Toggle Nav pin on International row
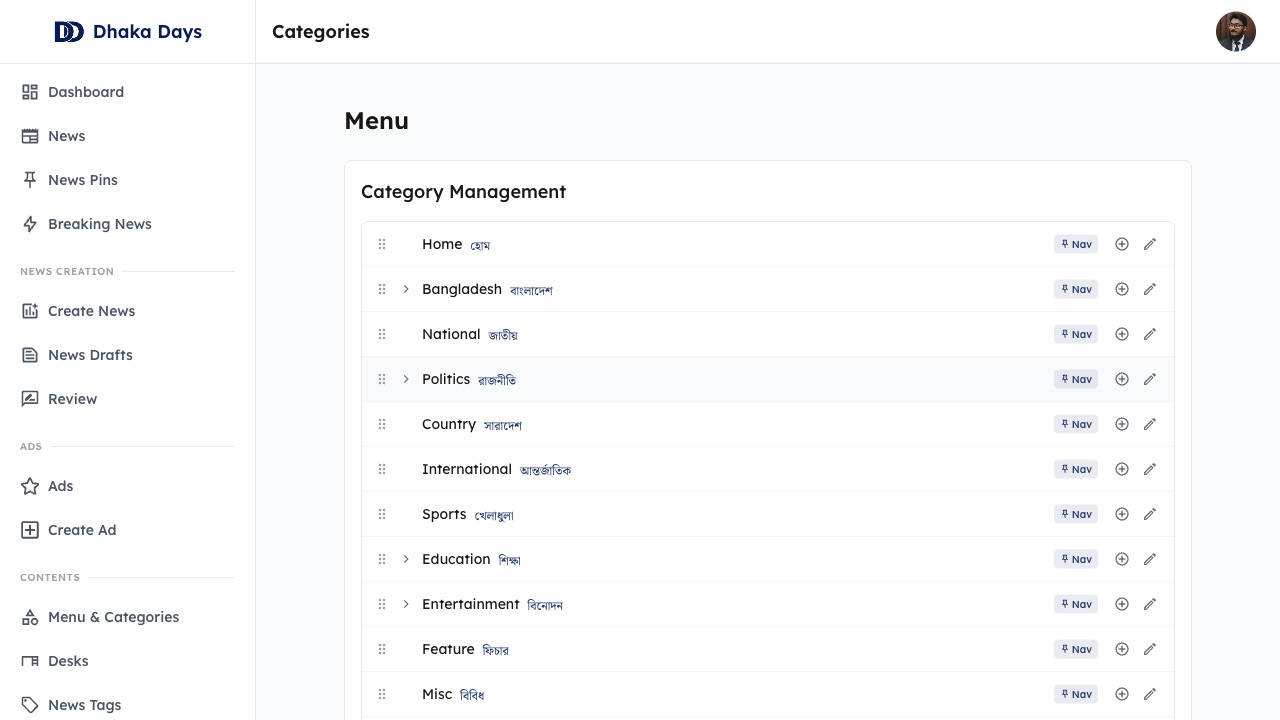Image resolution: width=1280 pixels, height=720 pixels. (1076, 469)
